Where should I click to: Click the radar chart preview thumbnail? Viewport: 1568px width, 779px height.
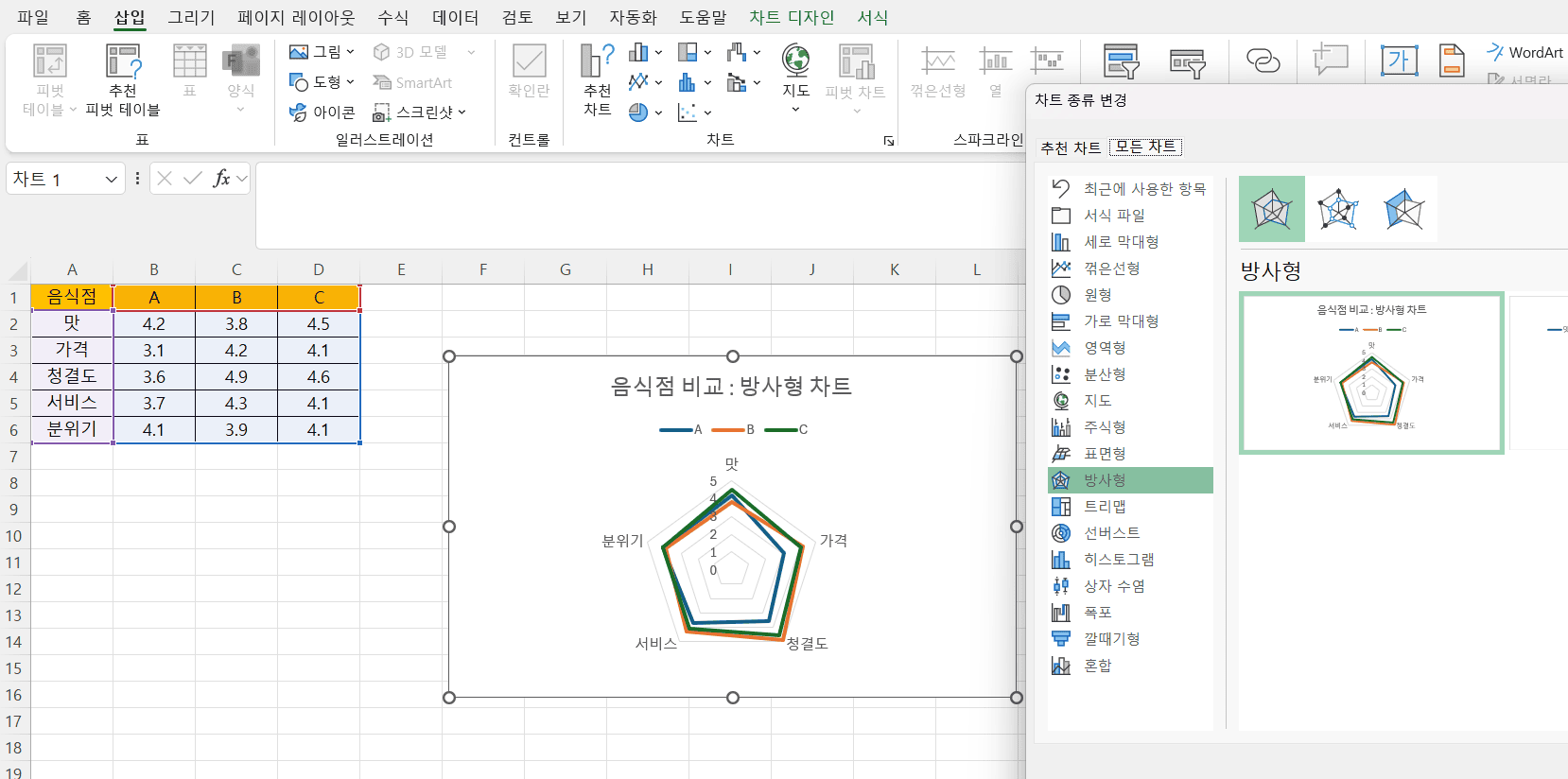[1370, 372]
